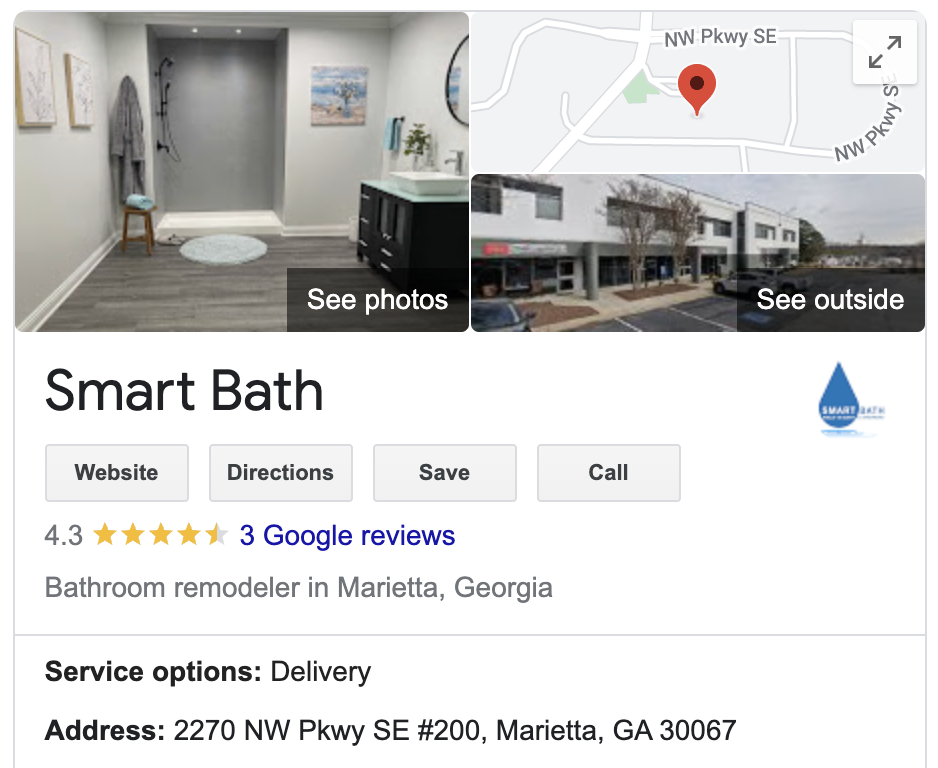Click the NW Pkwy SE label atop map
This screenshot has width=938, height=768.
click(x=720, y=37)
